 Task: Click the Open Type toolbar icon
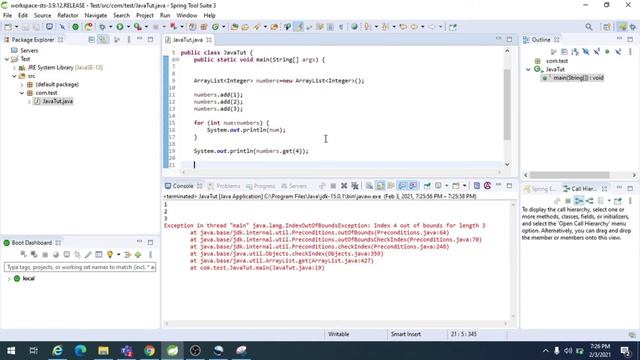point(234,27)
